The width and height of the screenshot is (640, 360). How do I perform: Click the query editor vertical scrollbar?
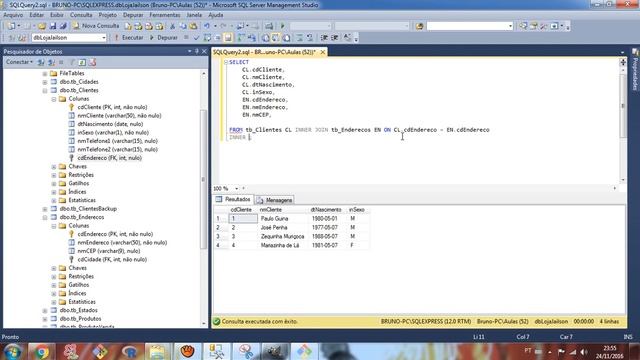coord(622,106)
